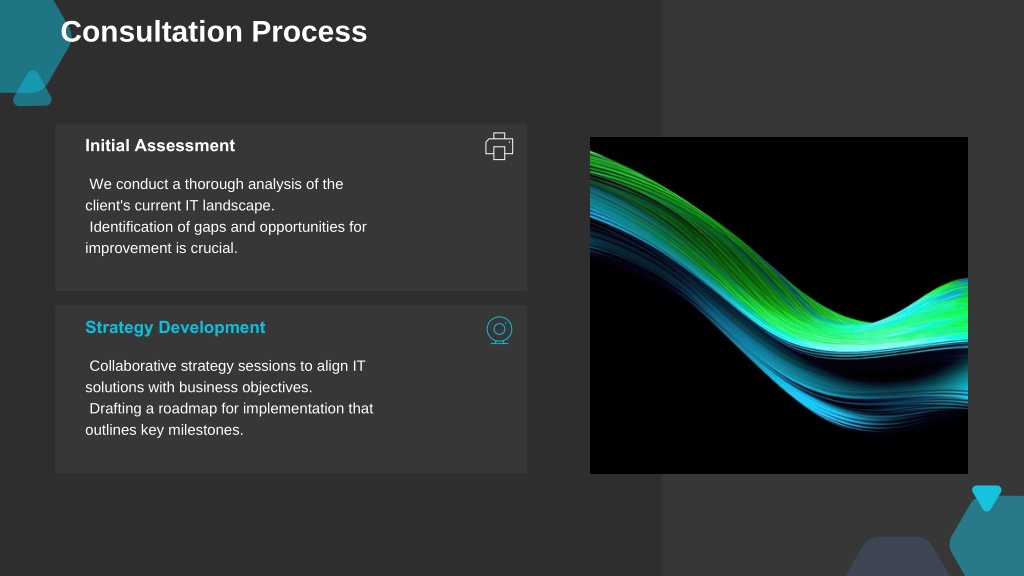Select the 'improvement is crucial' text line
The height and width of the screenshot is (576, 1024).
click(x=161, y=248)
